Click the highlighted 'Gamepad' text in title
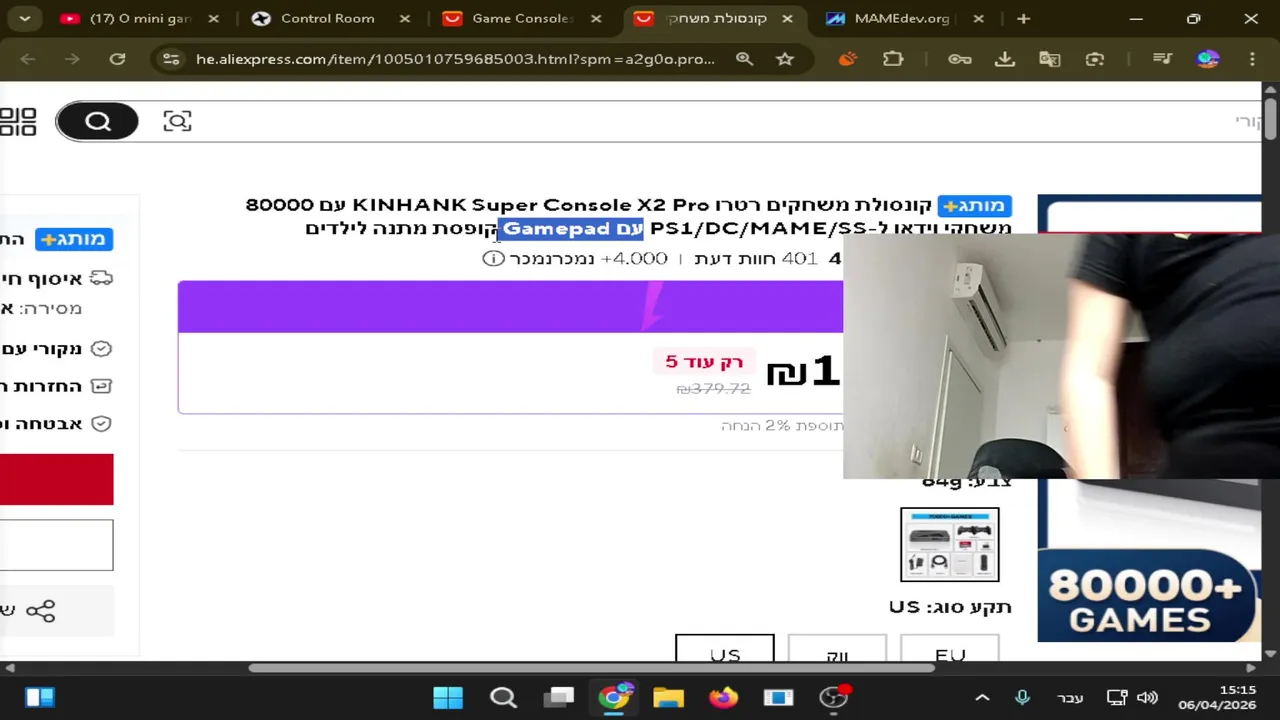1280x720 pixels. [x=556, y=229]
